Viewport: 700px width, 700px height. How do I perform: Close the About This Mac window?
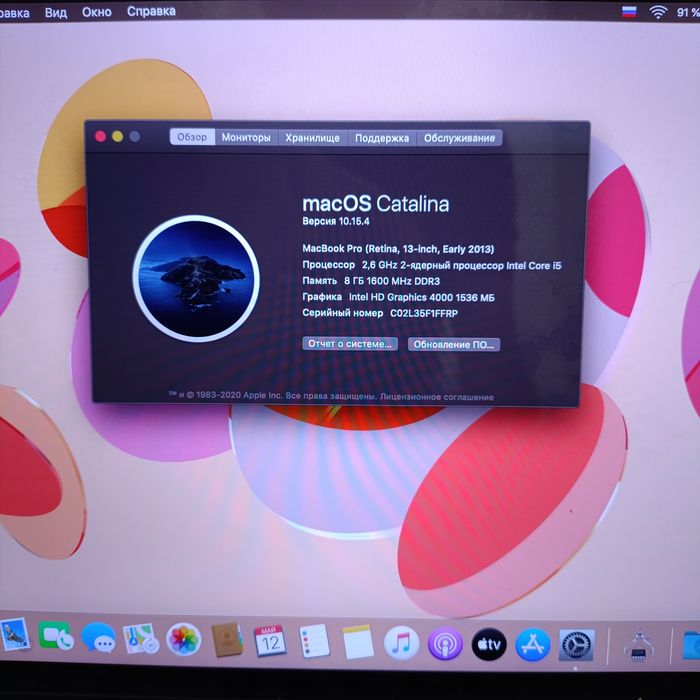click(100, 137)
